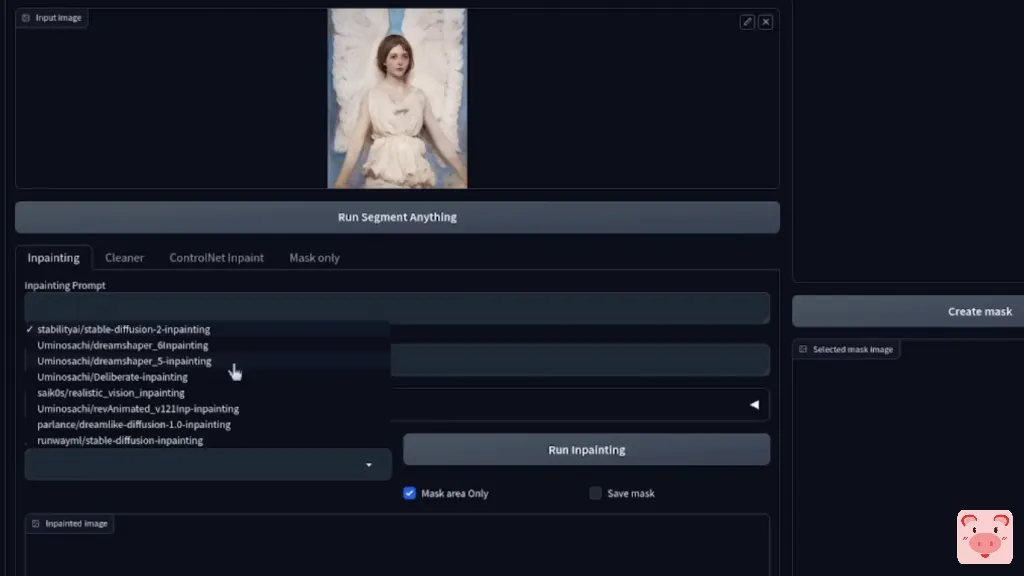Click the Inpainted image label icon
Viewport: 1024px width, 576px height.
tap(36, 524)
